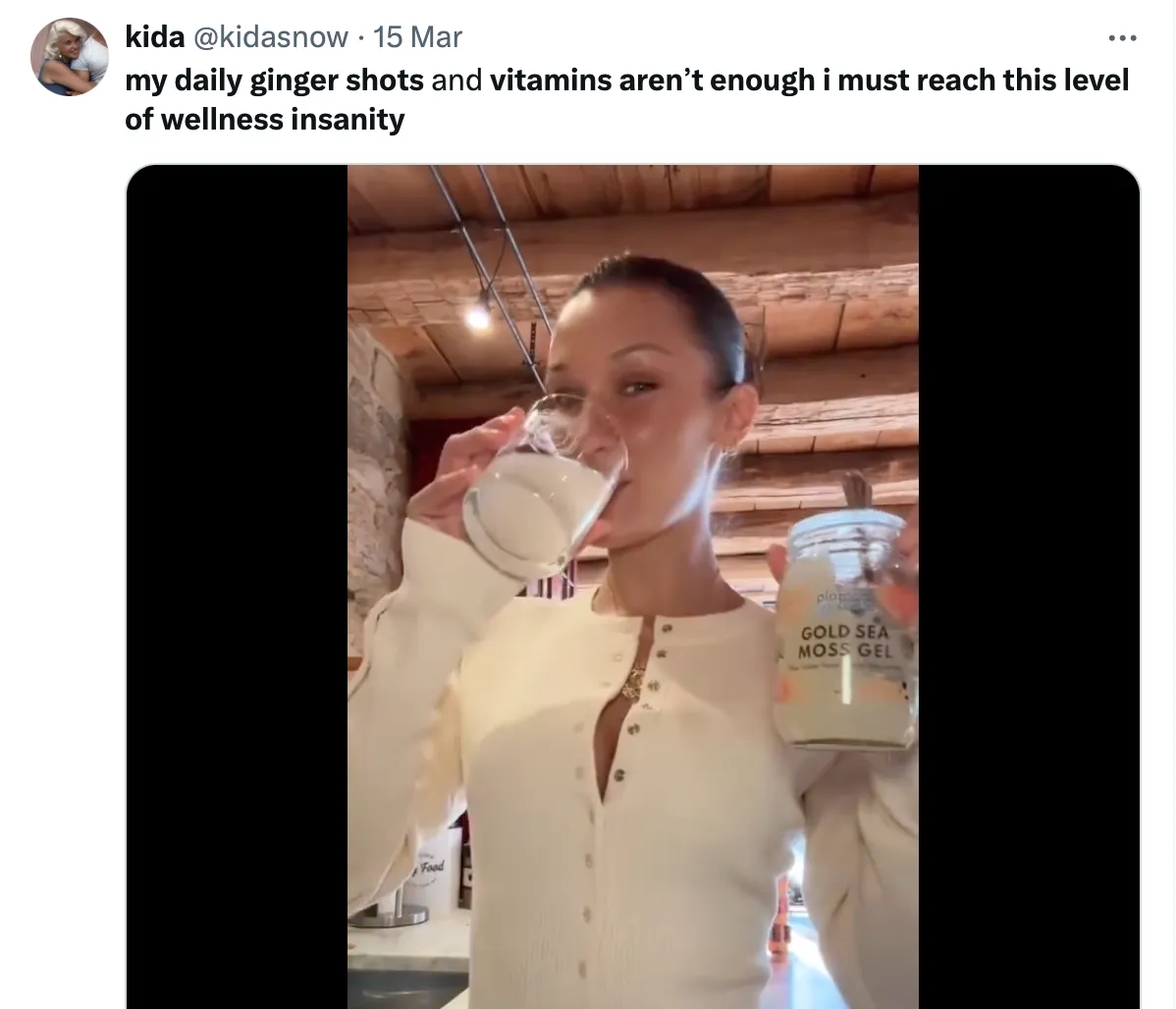Image resolution: width=1176 pixels, height=1009 pixels.
Task: Click the video's left black letterbox area
Action: pos(237,587)
